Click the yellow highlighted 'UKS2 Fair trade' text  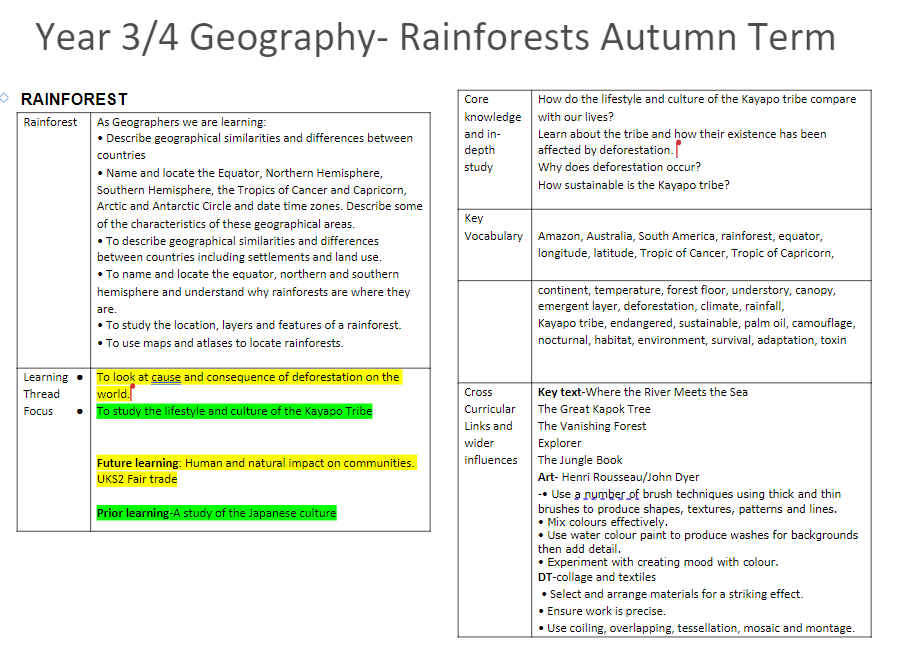pyautogui.click(x=137, y=479)
